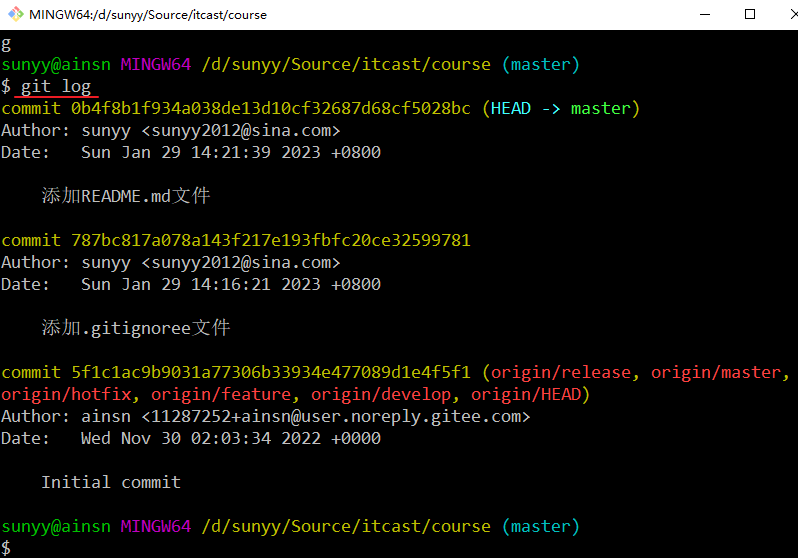
Task: Click the window title path text
Action: 148,15
